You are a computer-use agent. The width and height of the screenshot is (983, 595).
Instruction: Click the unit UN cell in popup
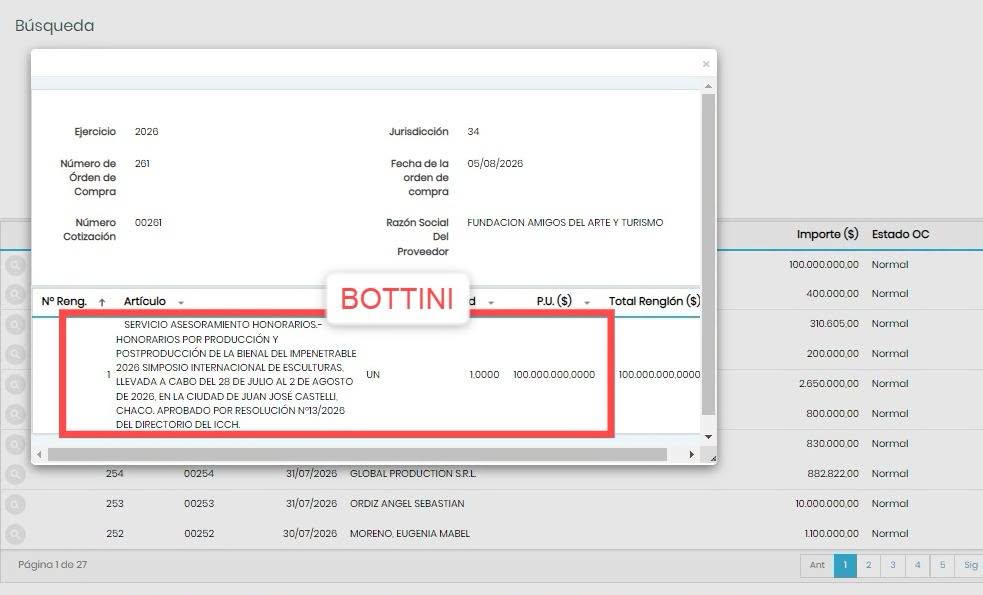(373, 375)
